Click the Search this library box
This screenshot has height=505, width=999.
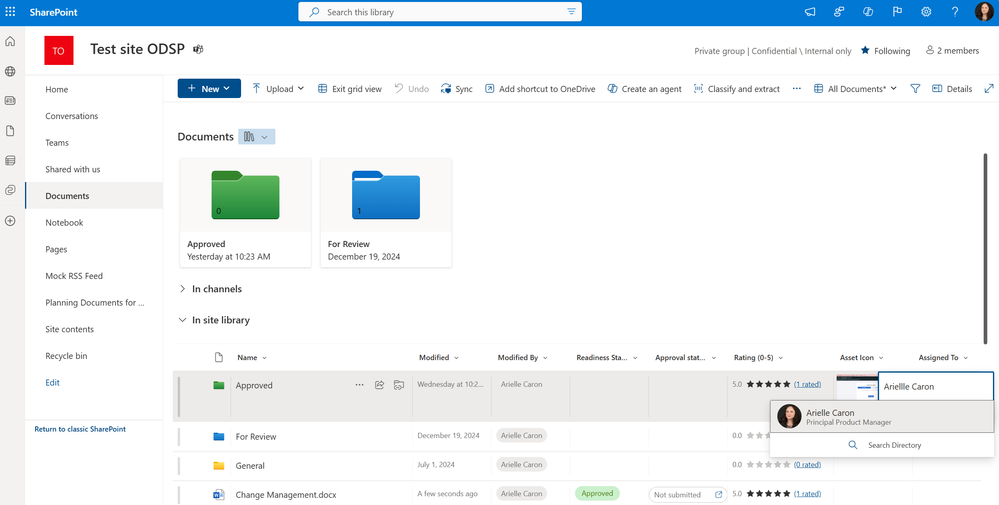[x=440, y=12]
